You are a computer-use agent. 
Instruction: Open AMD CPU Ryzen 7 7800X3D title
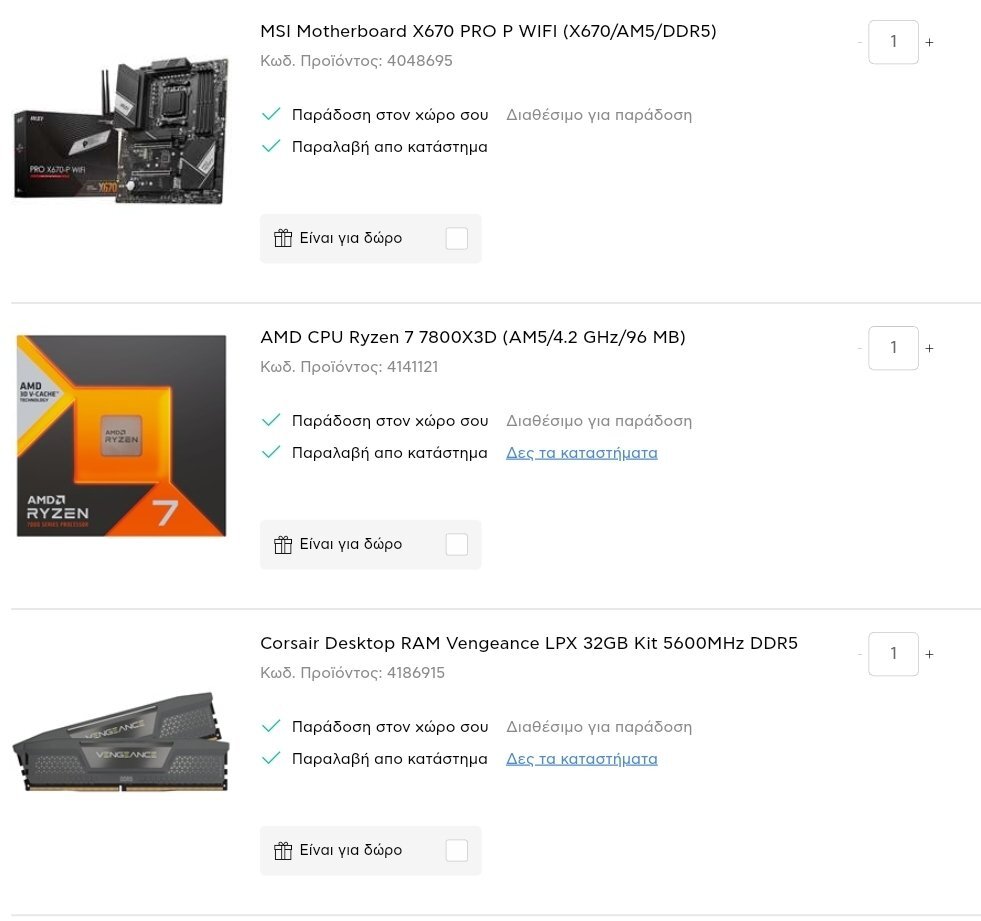473,337
